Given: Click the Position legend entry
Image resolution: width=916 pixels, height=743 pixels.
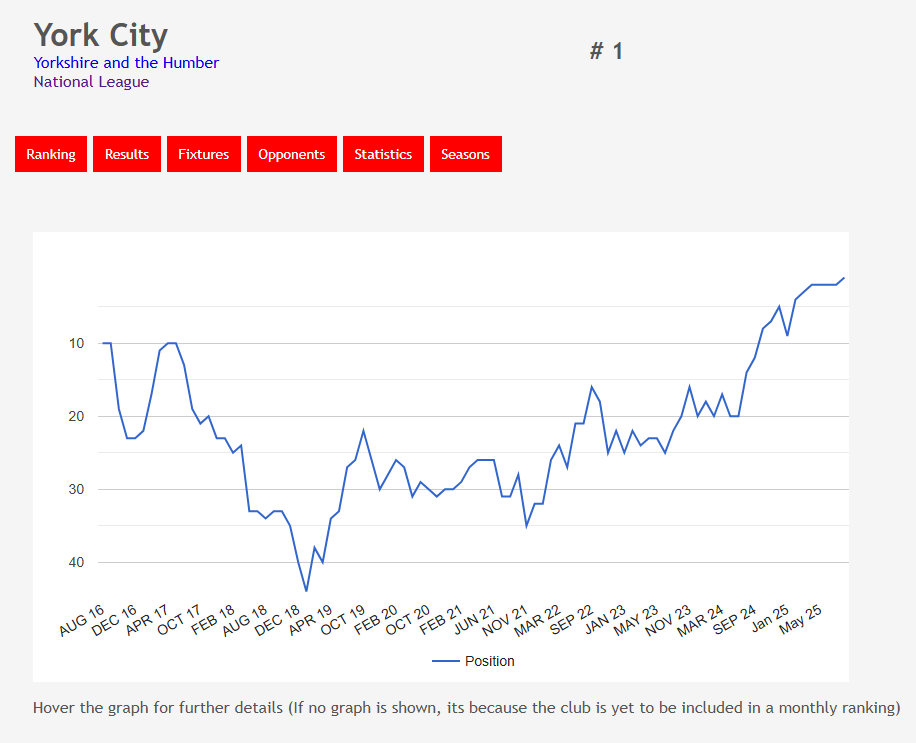Looking at the screenshot, I should [473, 661].
